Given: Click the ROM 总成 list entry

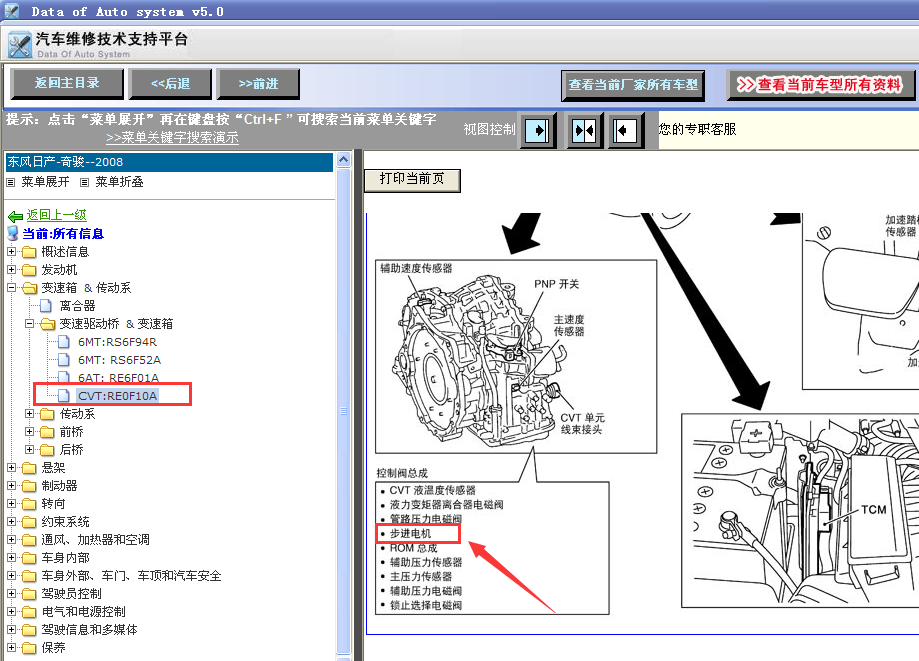Looking at the screenshot, I should tap(413, 548).
